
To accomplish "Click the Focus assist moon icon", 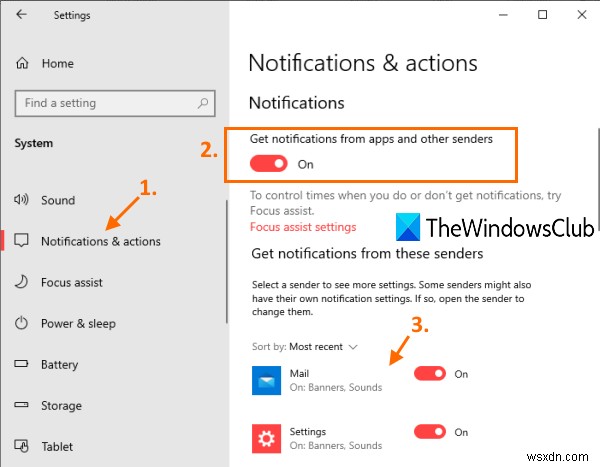I will click(21, 282).
